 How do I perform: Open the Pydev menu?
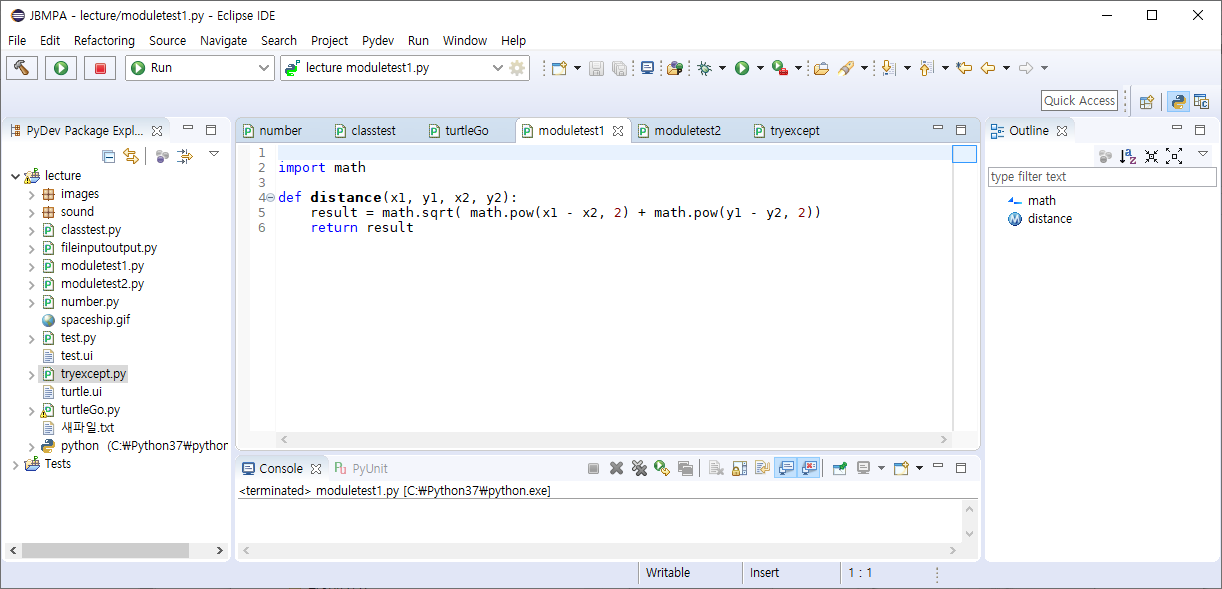377,41
